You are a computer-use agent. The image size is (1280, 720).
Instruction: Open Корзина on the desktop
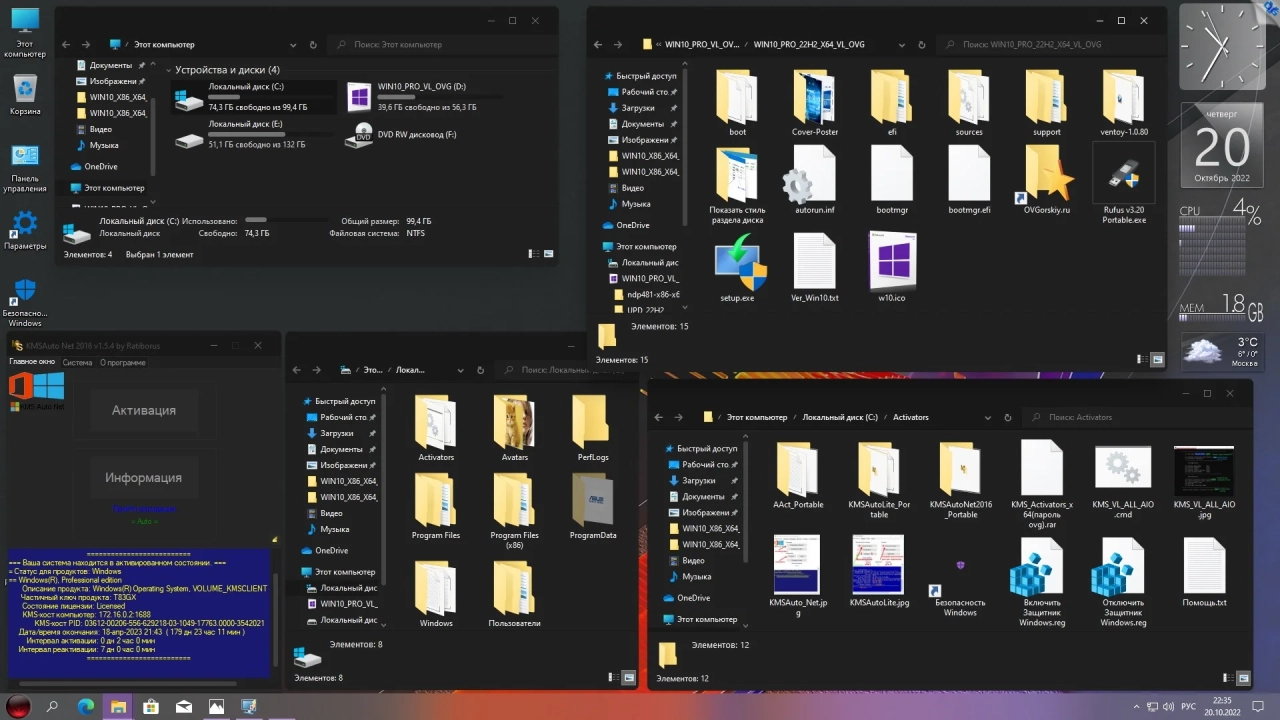click(25, 95)
